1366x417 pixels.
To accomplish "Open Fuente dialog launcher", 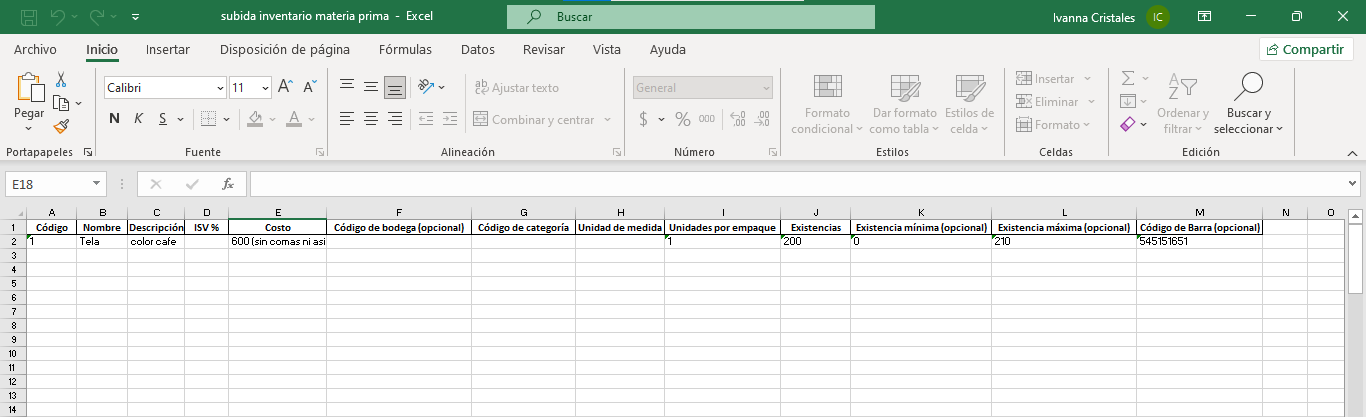I will point(320,152).
